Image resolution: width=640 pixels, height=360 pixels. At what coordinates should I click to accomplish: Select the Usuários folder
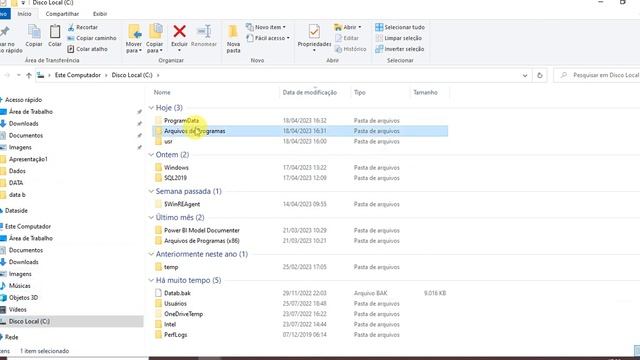tap(300, 304)
